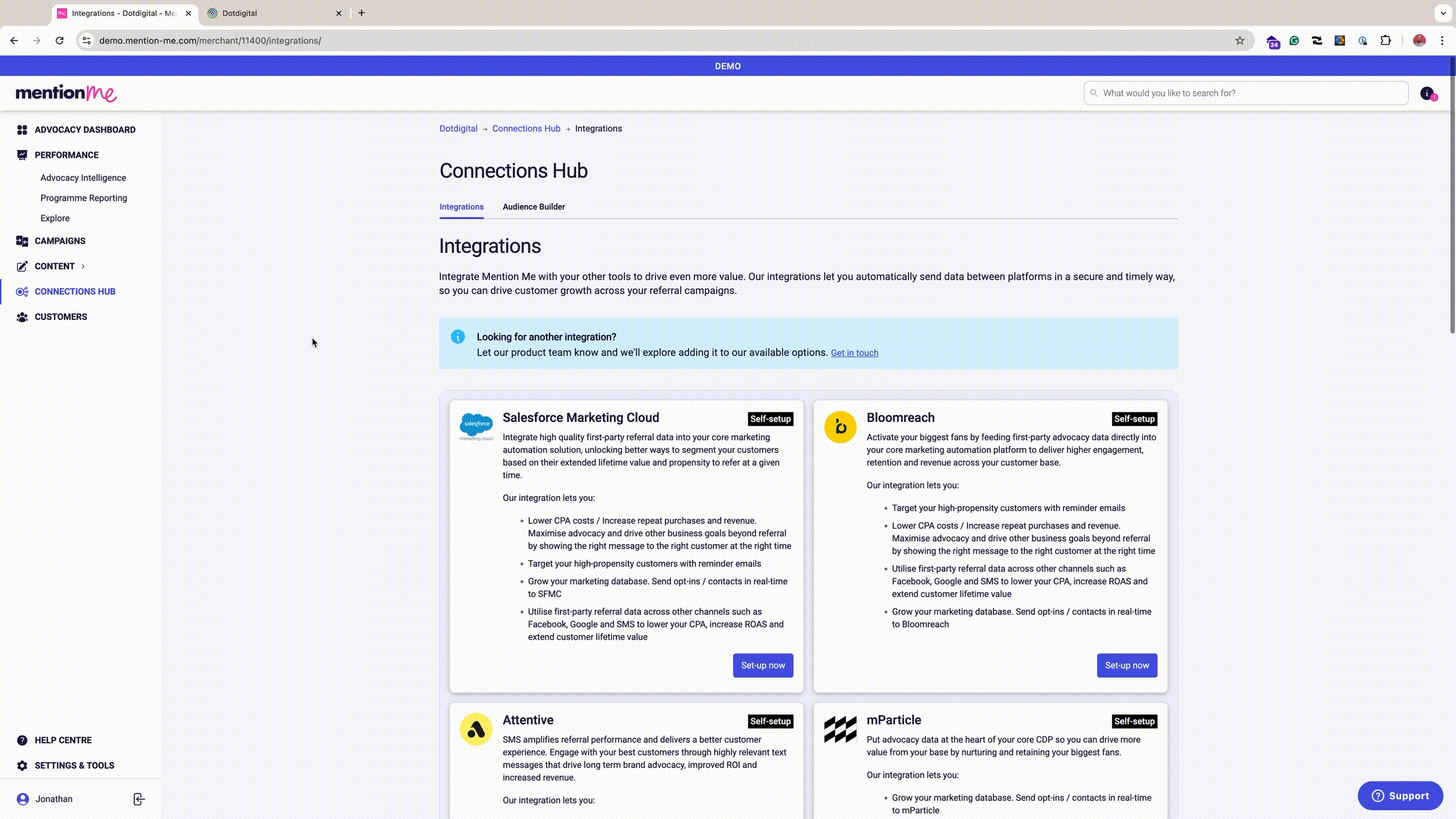Switch to the Integrations tab
This screenshot has height=819, width=1456.
tap(461, 207)
